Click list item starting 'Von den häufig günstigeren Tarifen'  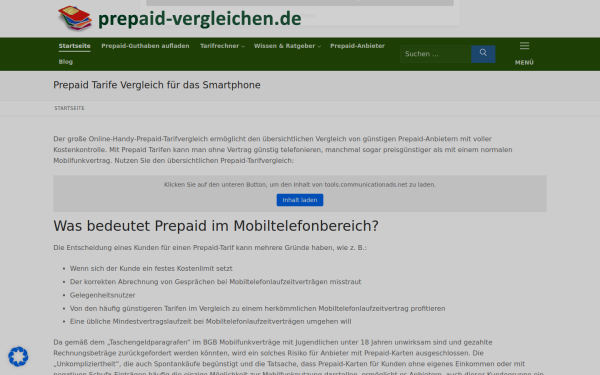click(258, 308)
